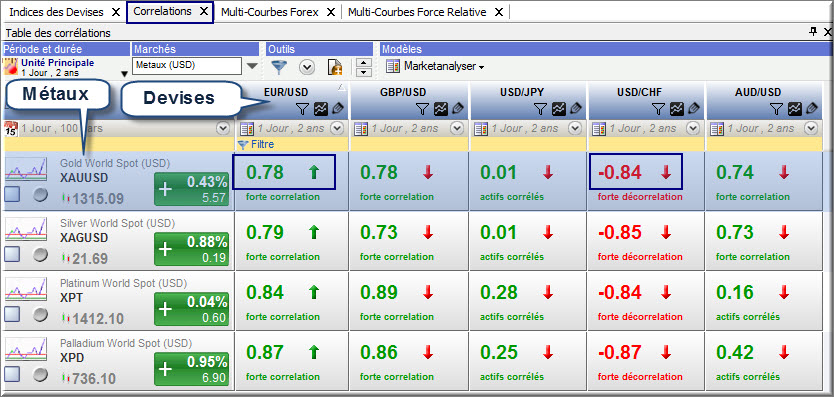
Task: Click the table icon beside EUR/USD period
Action: click(247, 128)
